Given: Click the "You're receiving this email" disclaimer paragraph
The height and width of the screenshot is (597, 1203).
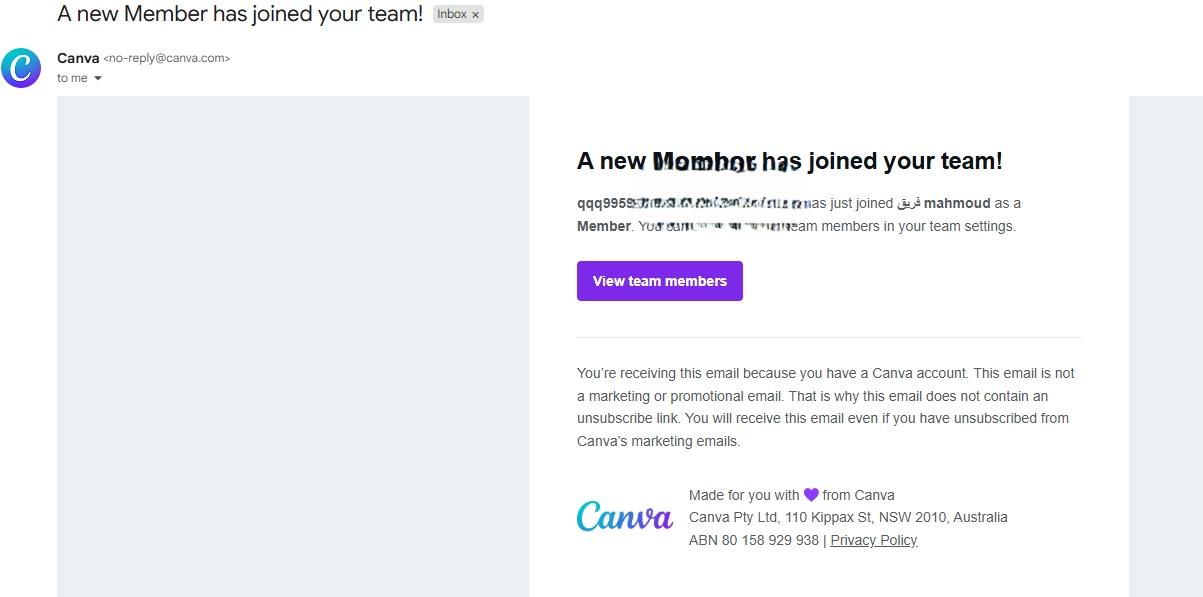Looking at the screenshot, I should [x=825, y=407].
